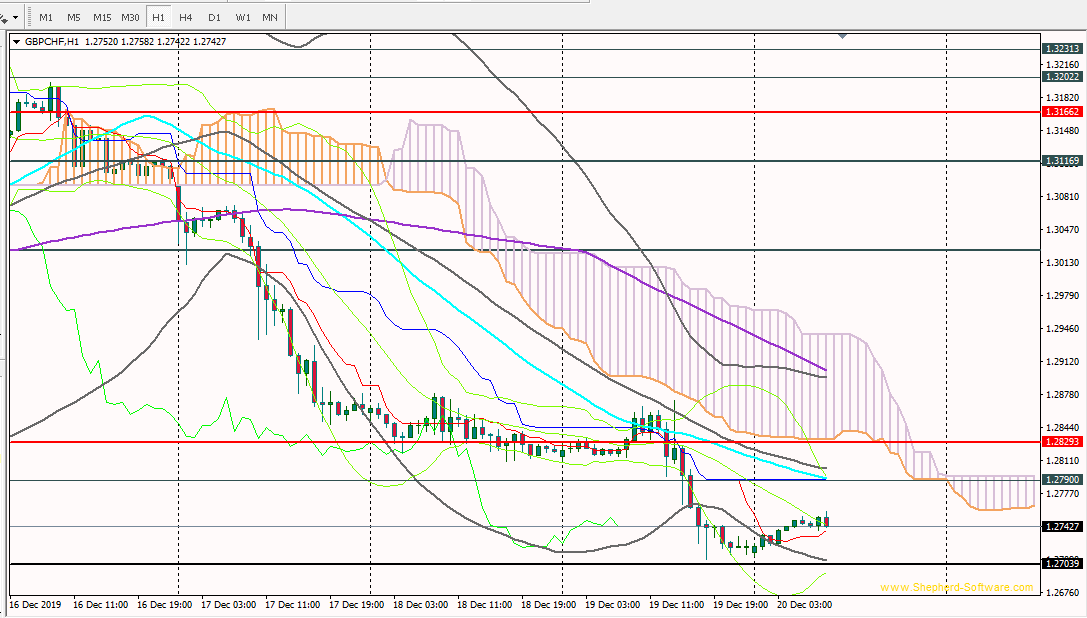Image resolution: width=1087 pixels, height=618 pixels.
Task: Expand the GBPCHF,H1 chart title triangle
Action: click(17, 42)
